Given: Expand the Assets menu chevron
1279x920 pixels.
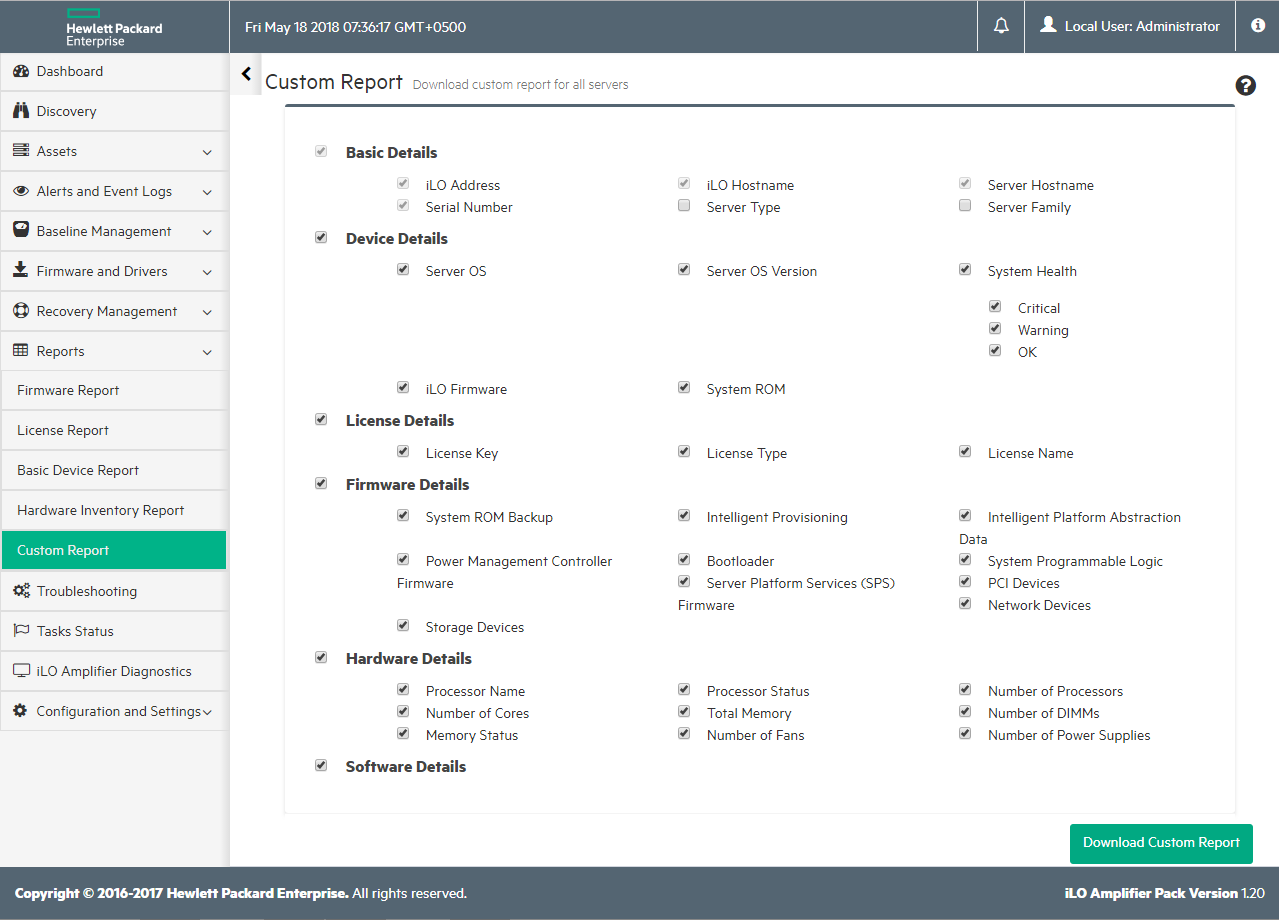Looking at the screenshot, I should [207, 152].
